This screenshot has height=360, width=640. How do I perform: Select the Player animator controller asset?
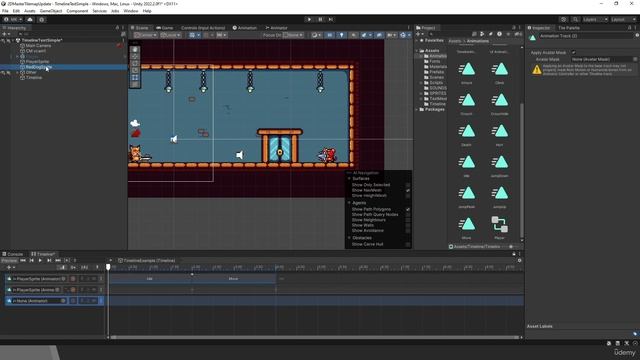click(x=500, y=227)
